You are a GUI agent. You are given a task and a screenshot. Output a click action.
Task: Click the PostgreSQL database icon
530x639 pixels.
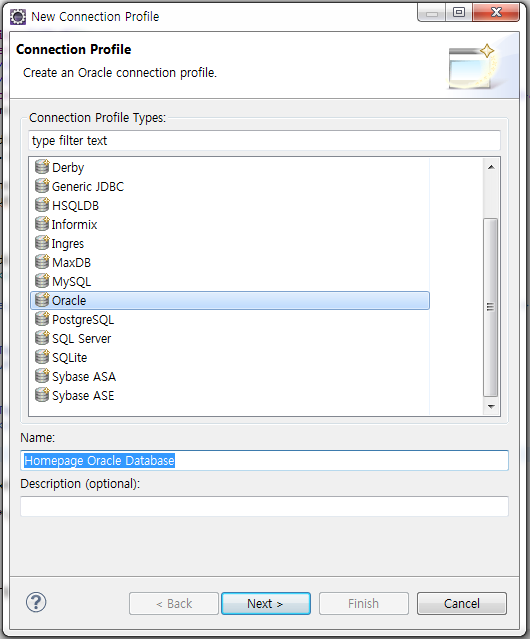[42, 319]
